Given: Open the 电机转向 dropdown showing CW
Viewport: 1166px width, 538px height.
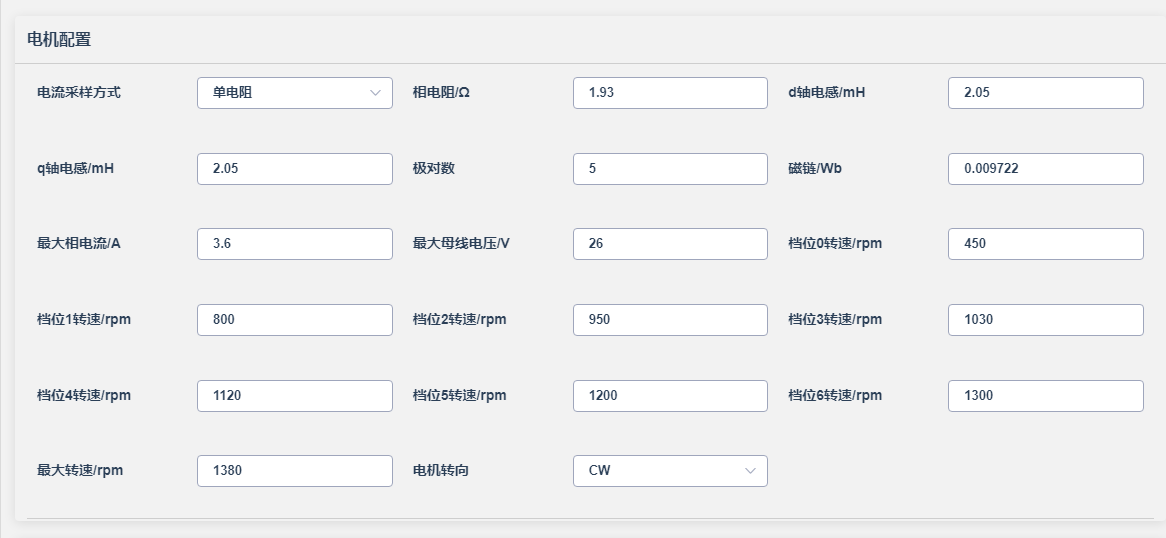Looking at the screenshot, I should click(670, 471).
